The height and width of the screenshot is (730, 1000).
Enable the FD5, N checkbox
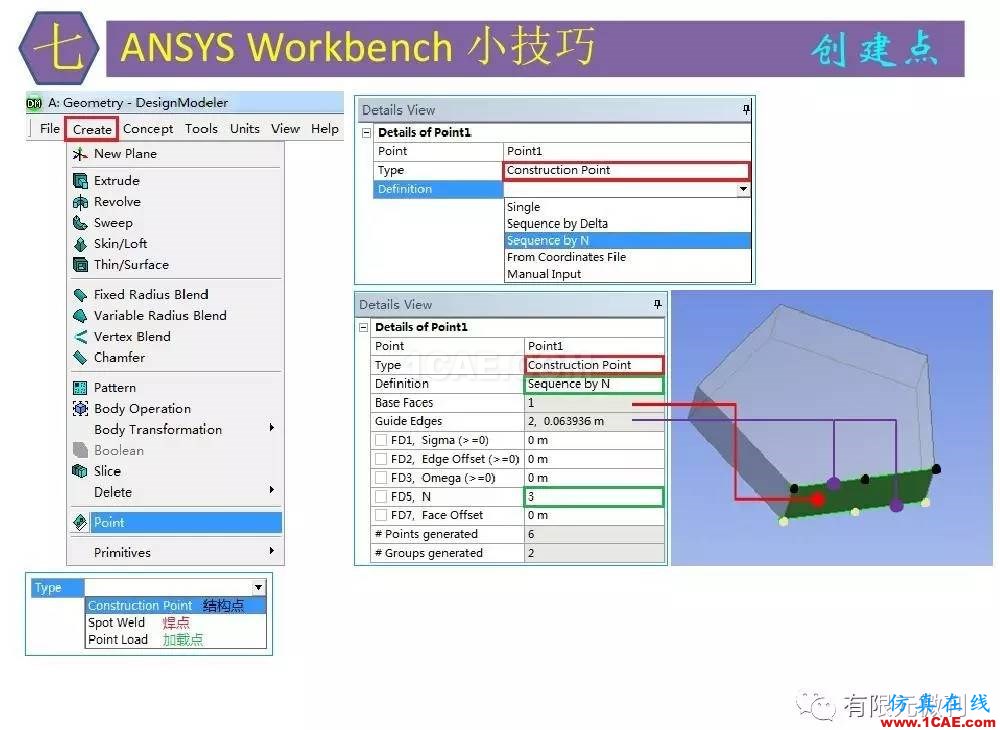(x=381, y=496)
